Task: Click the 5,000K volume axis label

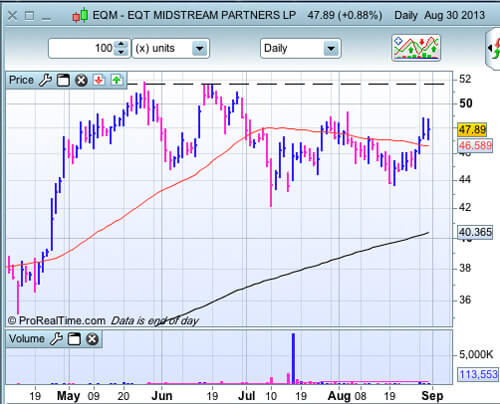Action: pos(476,355)
